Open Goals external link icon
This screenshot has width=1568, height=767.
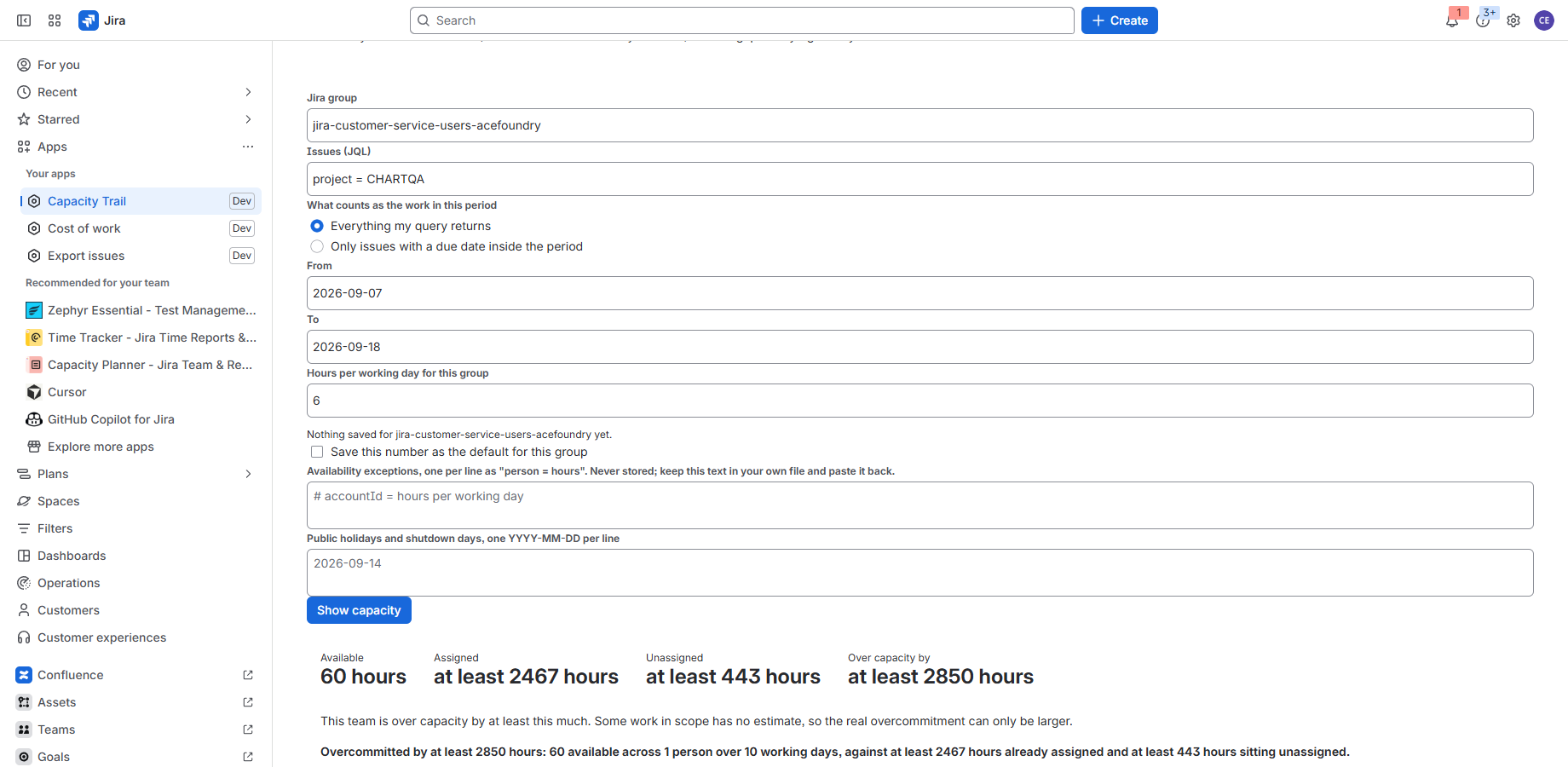tap(248, 757)
